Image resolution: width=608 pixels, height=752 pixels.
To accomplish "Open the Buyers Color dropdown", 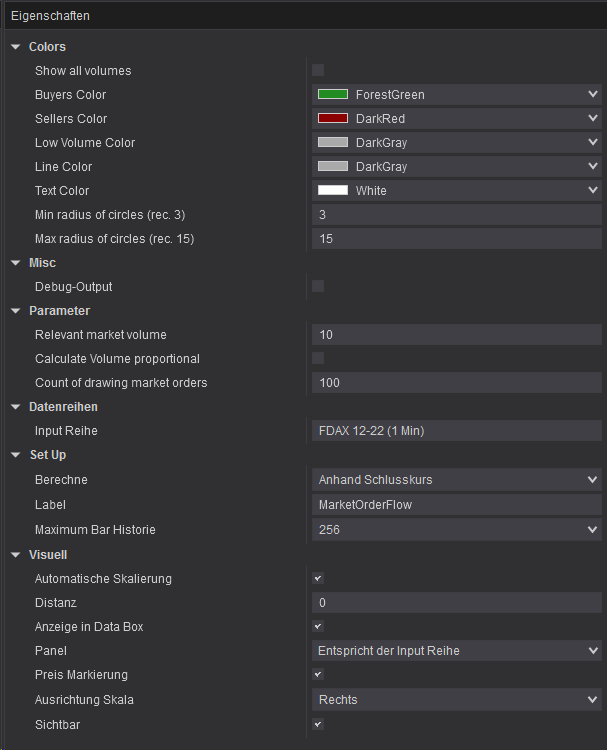I will point(592,95).
